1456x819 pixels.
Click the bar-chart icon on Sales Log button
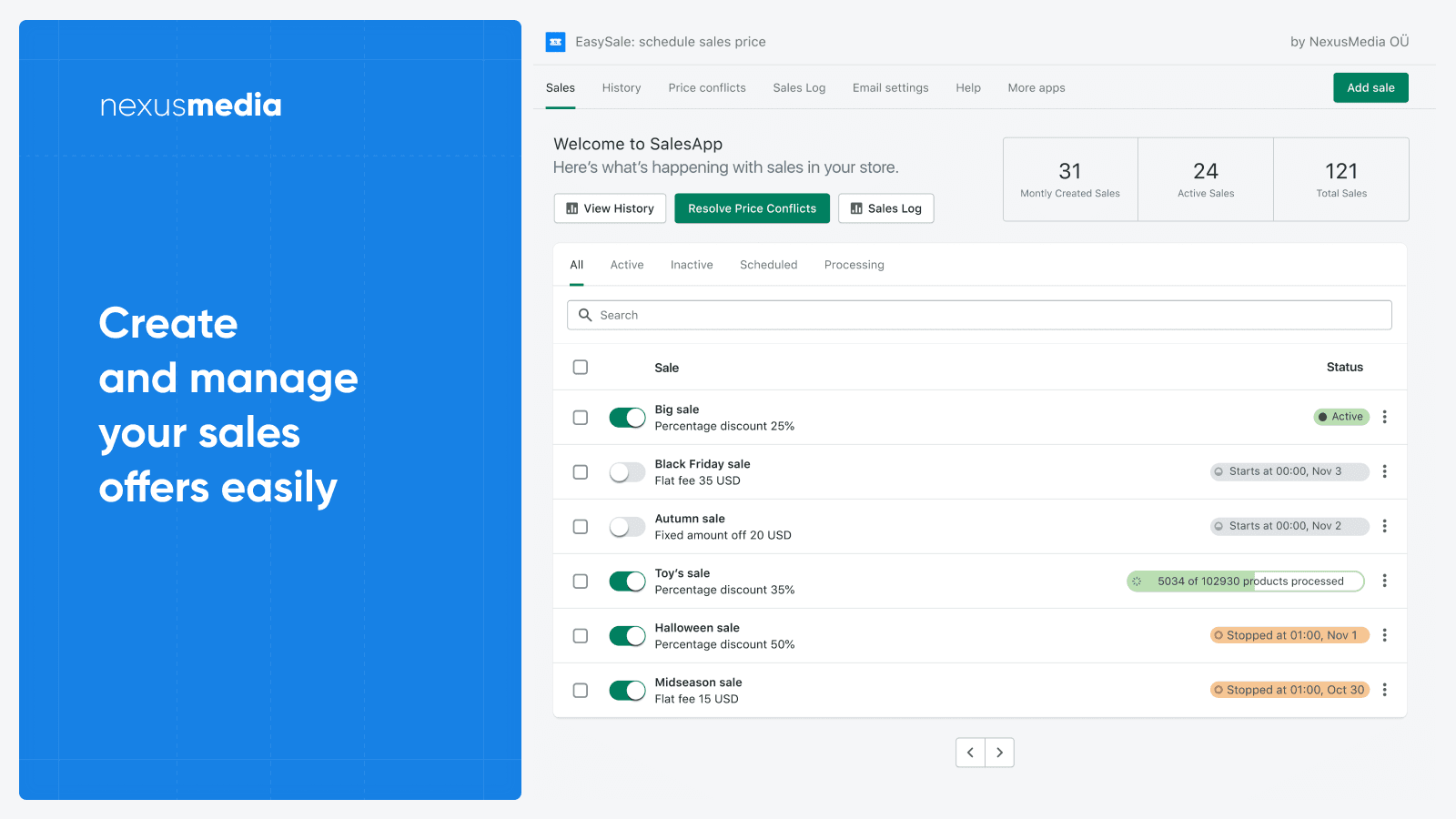pyautogui.click(x=856, y=208)
